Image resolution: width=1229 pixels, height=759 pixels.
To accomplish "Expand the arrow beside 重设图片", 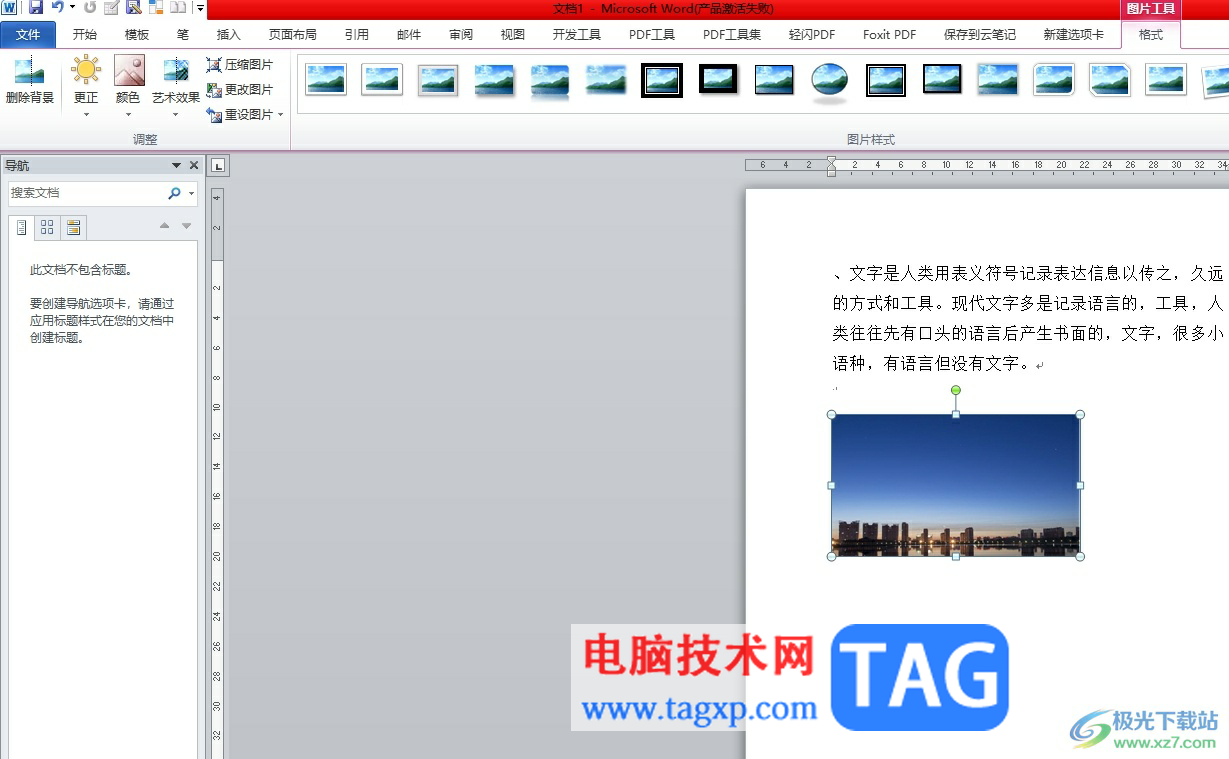I will point(281,115).
